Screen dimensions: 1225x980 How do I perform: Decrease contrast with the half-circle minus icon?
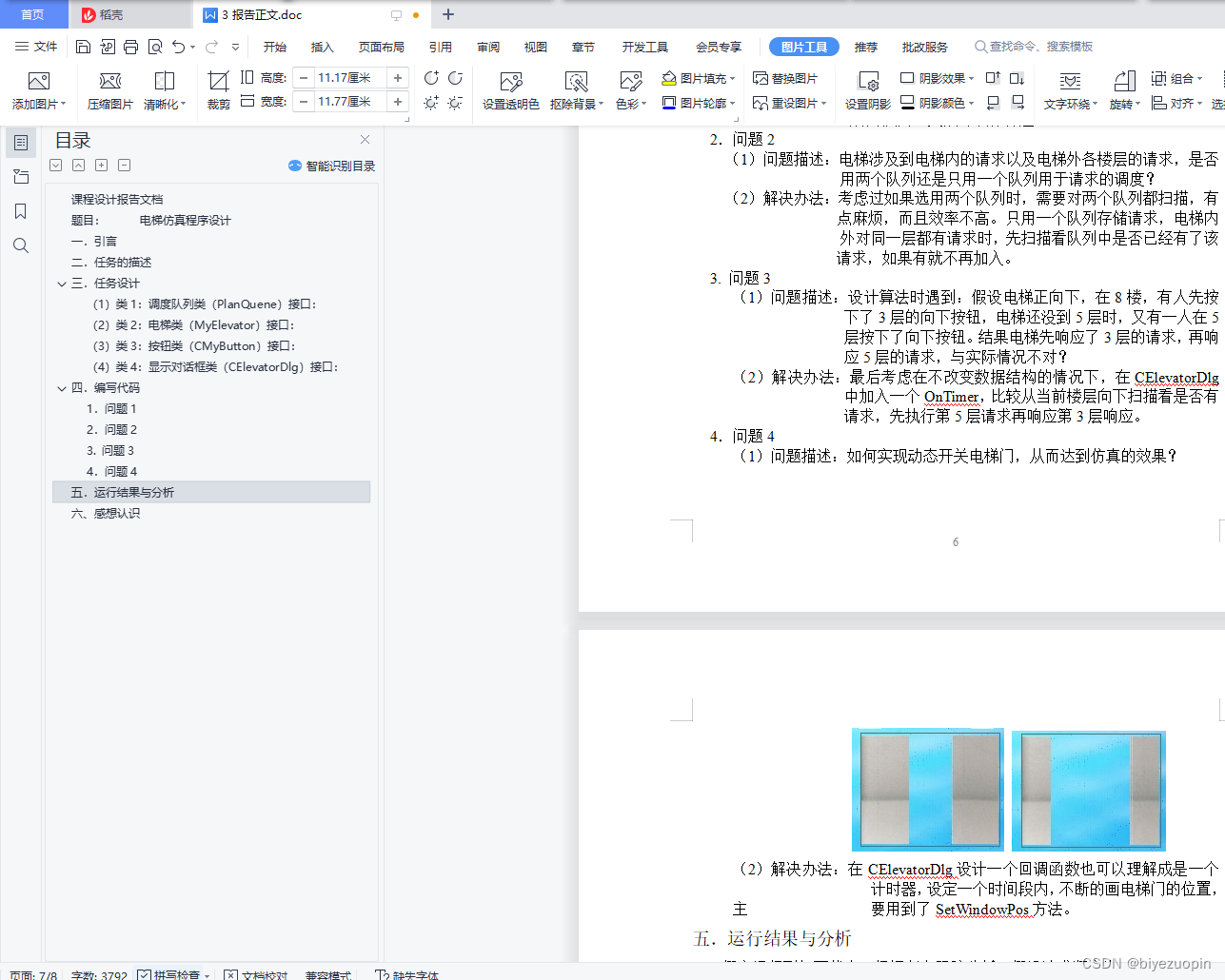coord(455,78)
